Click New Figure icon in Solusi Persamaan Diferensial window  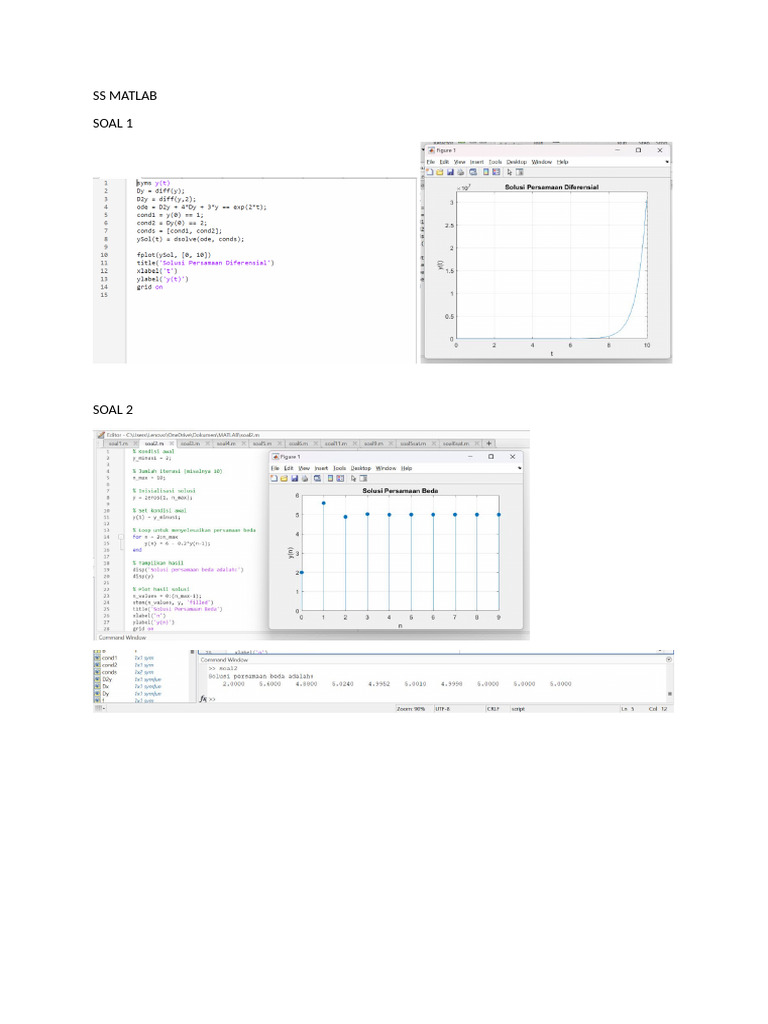pos(429,172)
